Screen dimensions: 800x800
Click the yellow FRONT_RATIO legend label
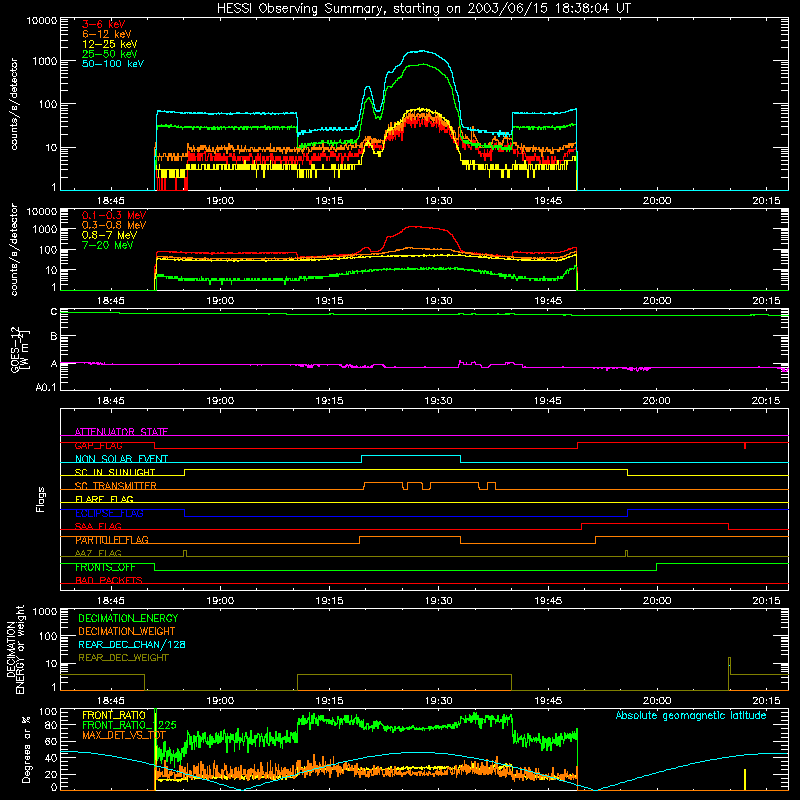[x=114, y=715]
